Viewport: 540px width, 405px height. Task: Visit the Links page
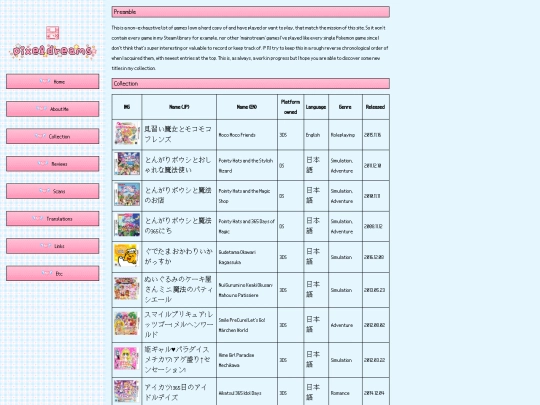(52, 246)
